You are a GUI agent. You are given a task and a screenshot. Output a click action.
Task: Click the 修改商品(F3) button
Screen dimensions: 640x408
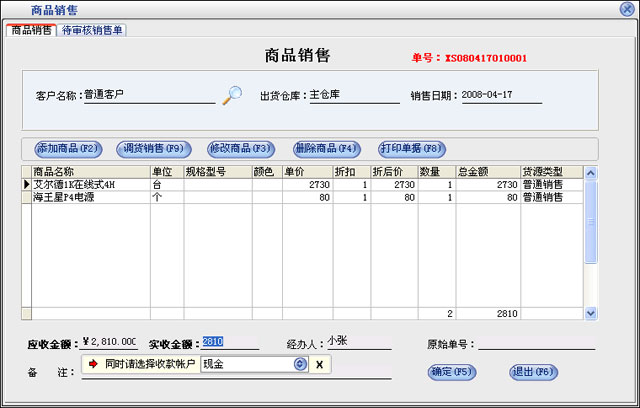(x=240, y=148)
